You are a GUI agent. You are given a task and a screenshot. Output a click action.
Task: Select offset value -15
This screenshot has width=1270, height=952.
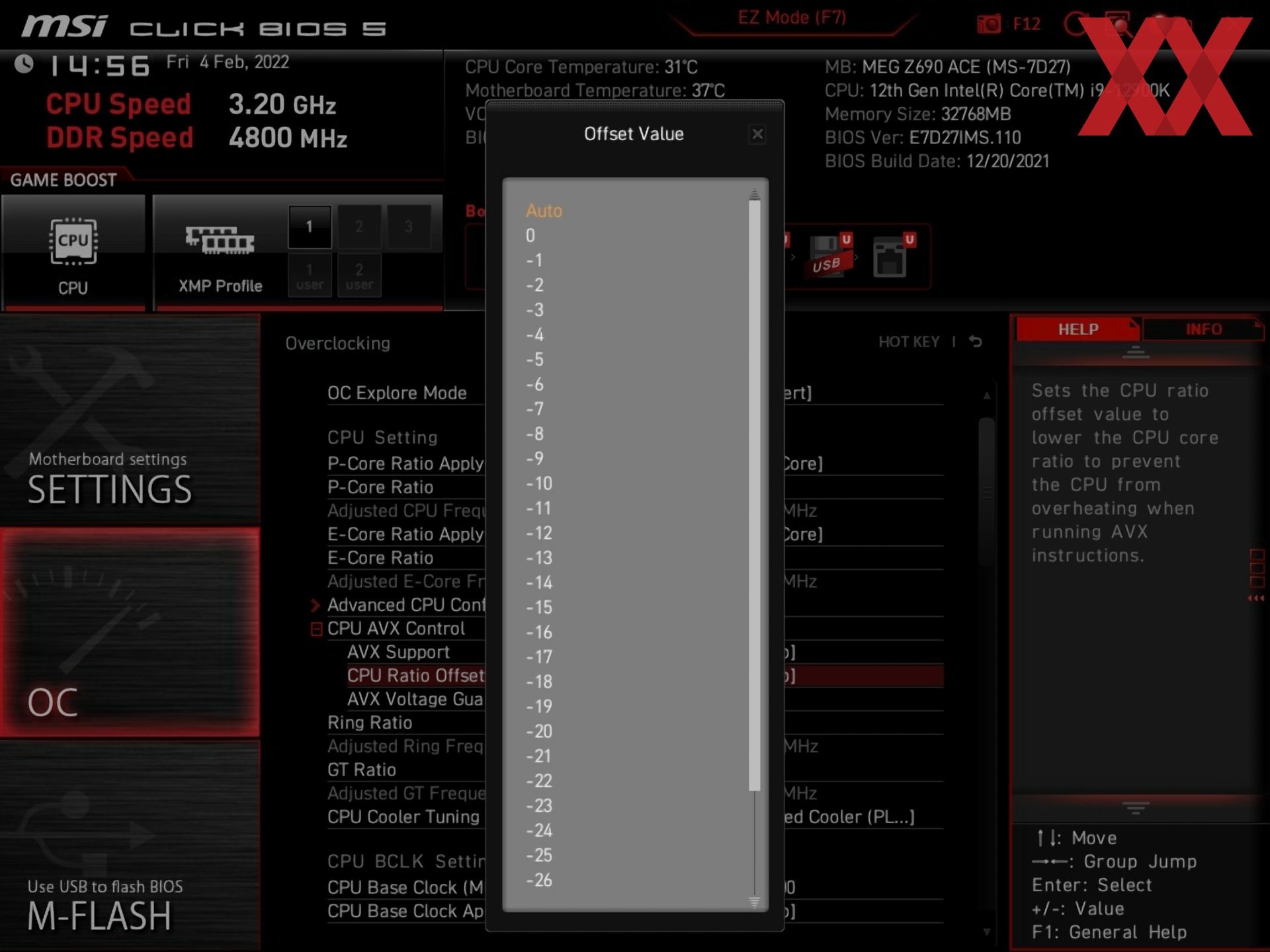click(x=539, y=608)
